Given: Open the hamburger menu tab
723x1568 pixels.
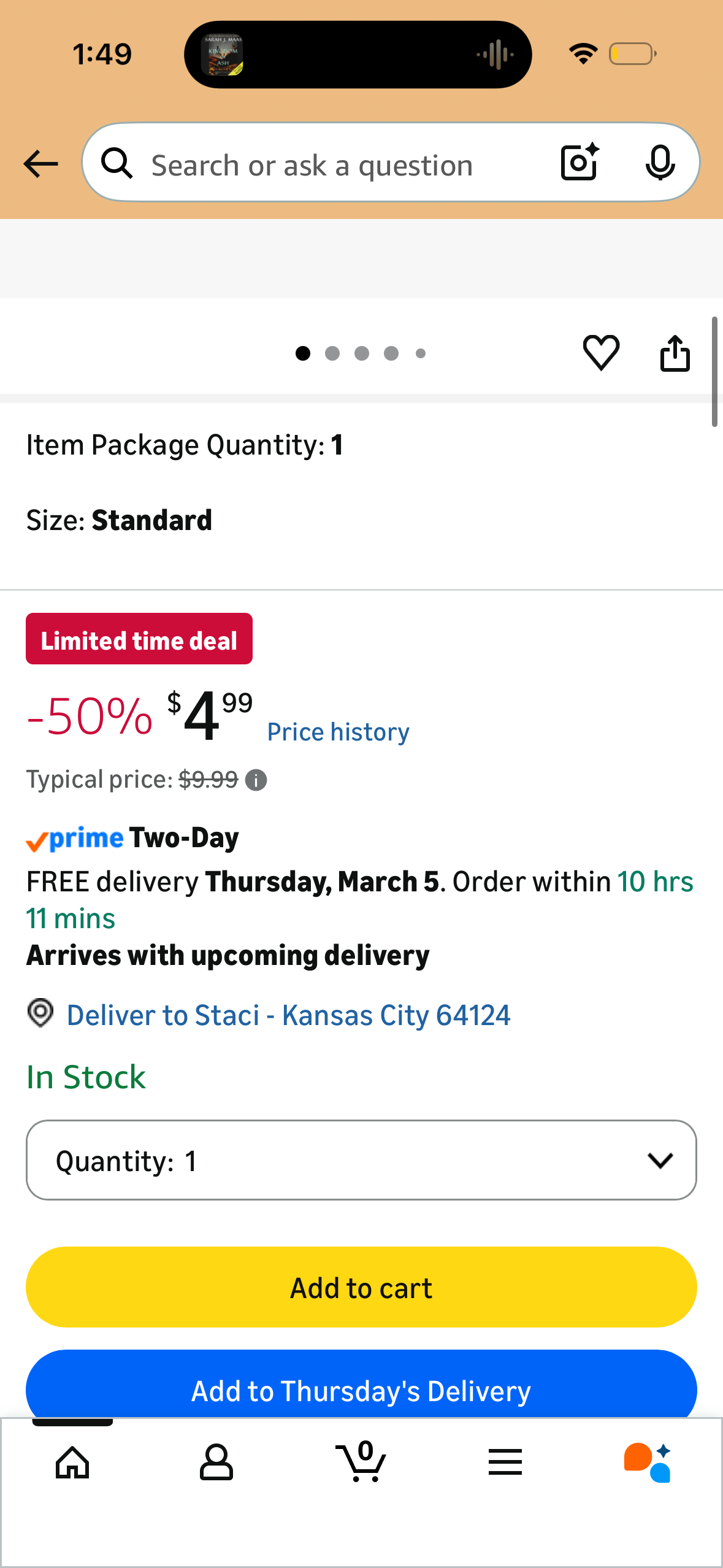Looking at the screenshot, I should click(505, 1462).
